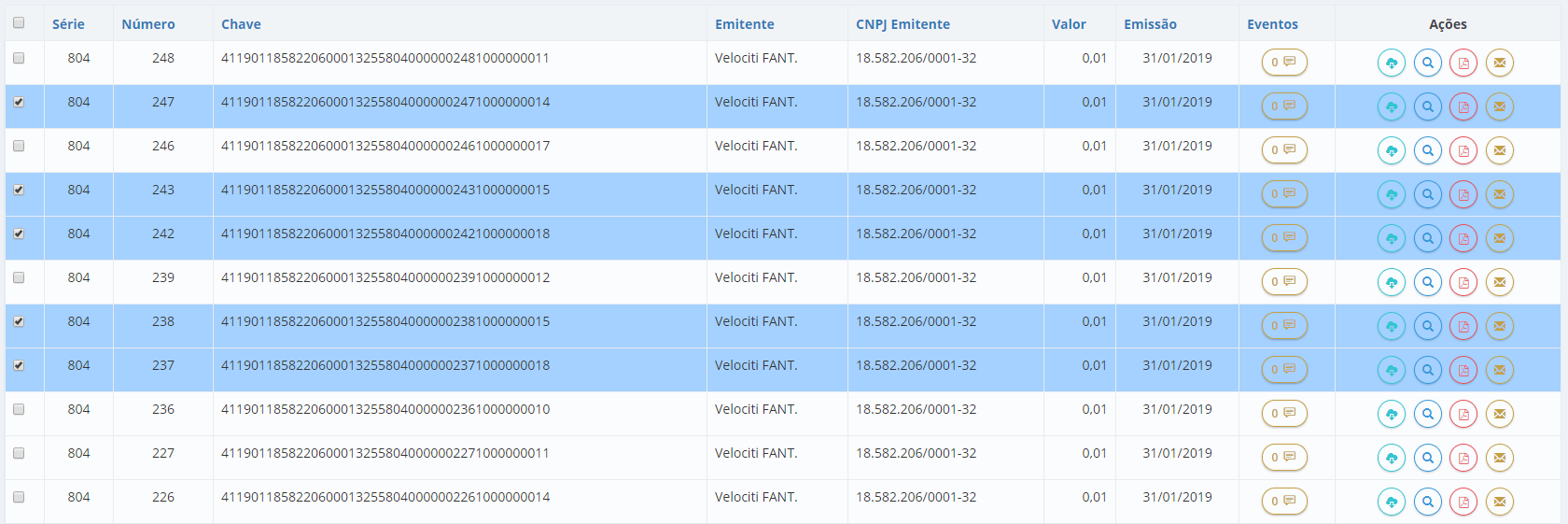Check the checkbox for invoice 248
Image resolution: width=1568 pixels, height=524 pixels.
pos(19,58)
